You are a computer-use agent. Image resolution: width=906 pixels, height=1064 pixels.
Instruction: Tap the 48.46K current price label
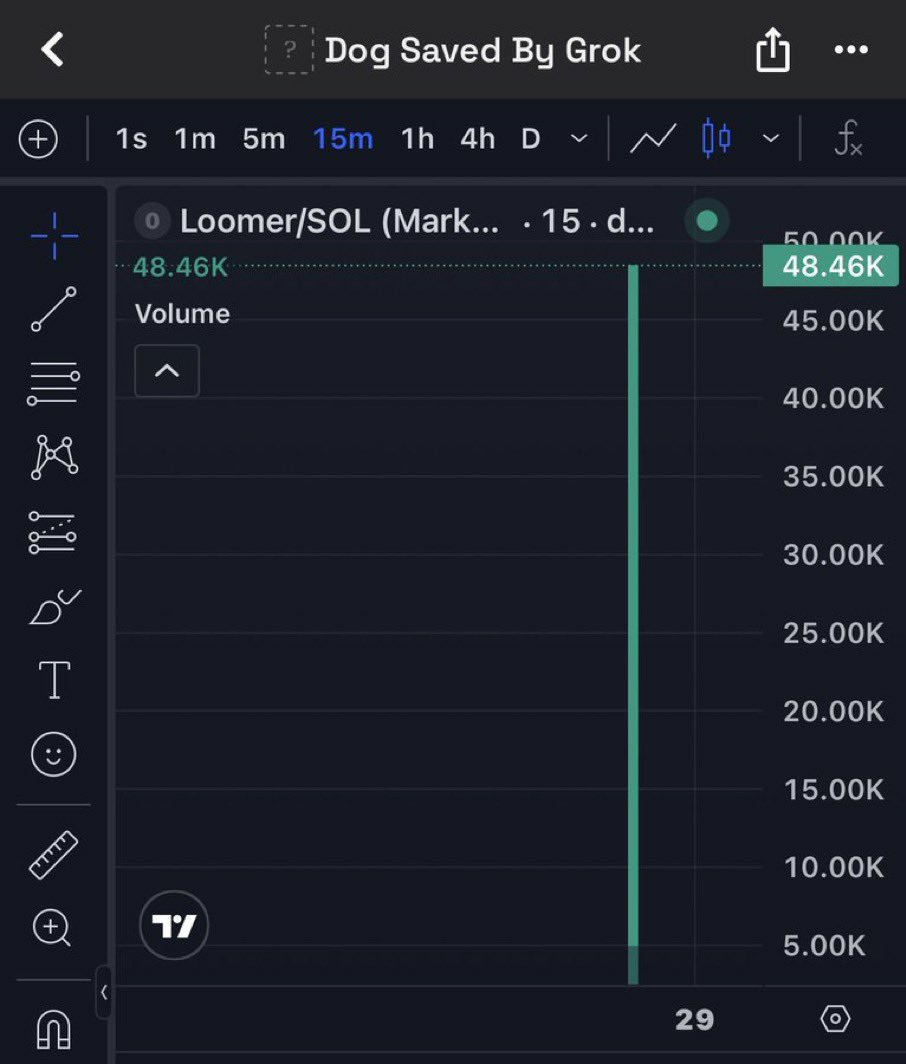(831, 266)
